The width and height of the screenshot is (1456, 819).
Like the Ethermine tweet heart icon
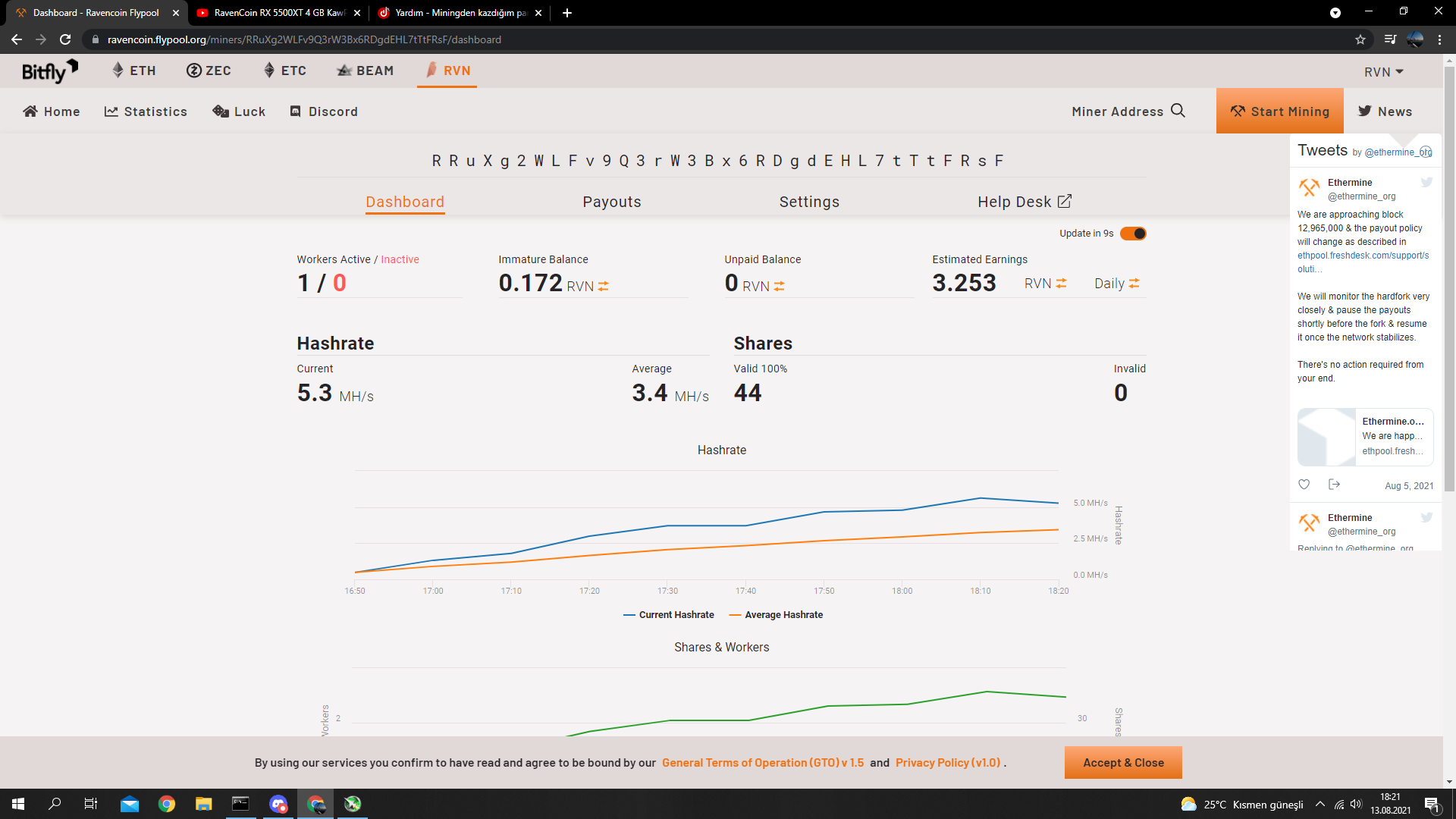[1304, 485]
